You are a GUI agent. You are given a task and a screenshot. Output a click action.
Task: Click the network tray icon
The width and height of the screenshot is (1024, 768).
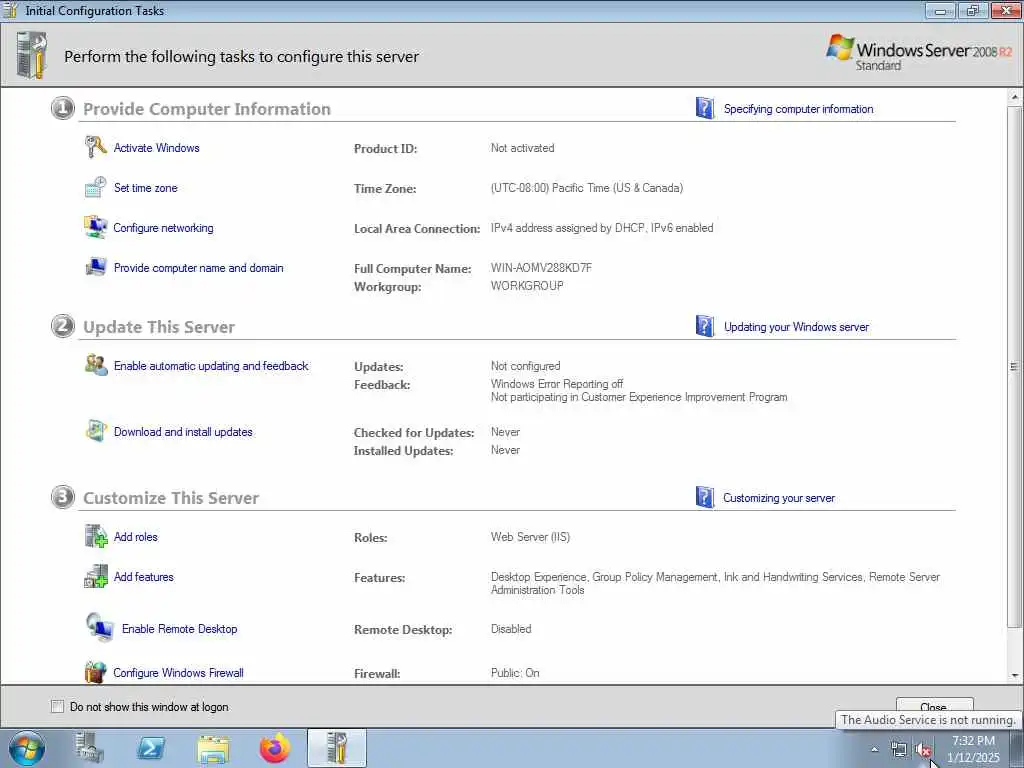coord(899,750)
